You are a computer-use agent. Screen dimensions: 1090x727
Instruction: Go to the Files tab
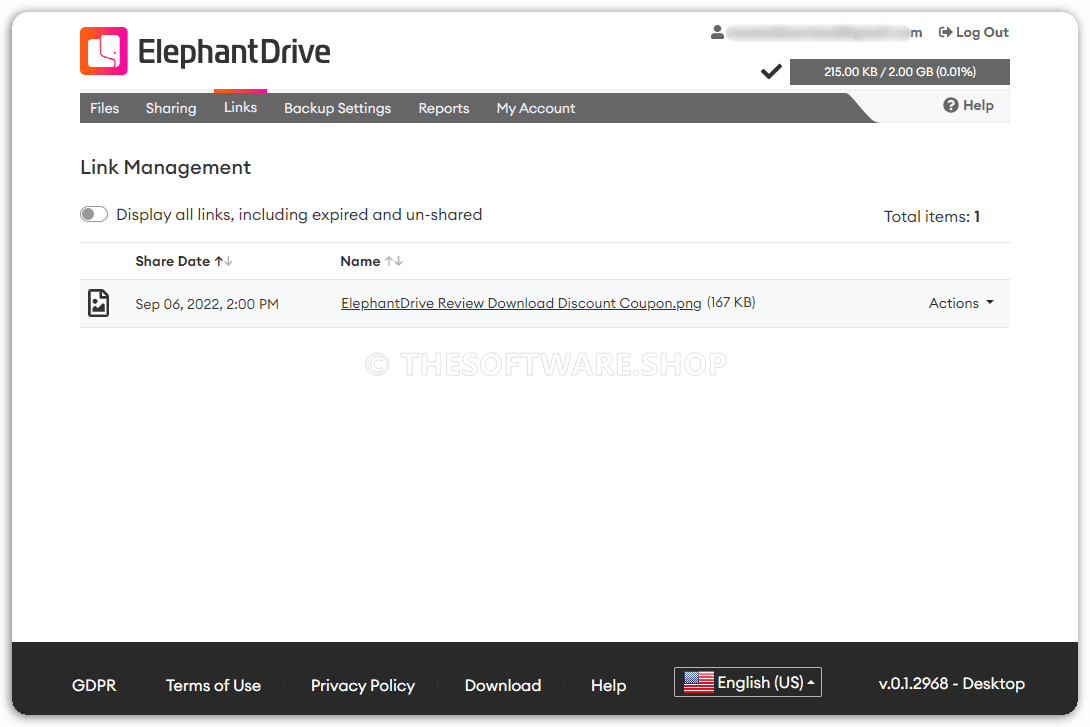(x=104, y=108)
